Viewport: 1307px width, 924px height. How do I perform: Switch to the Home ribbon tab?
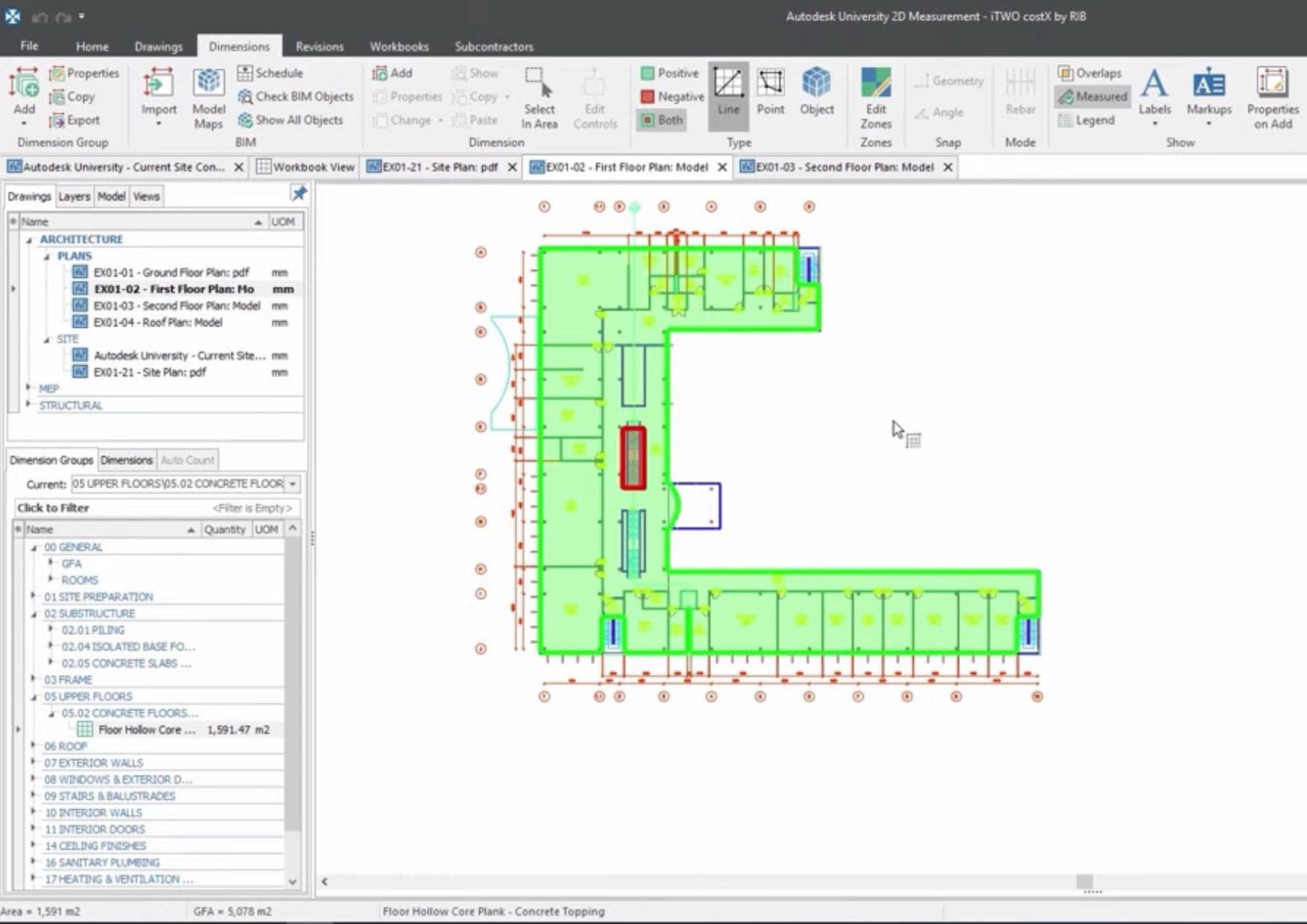[92, 46]
